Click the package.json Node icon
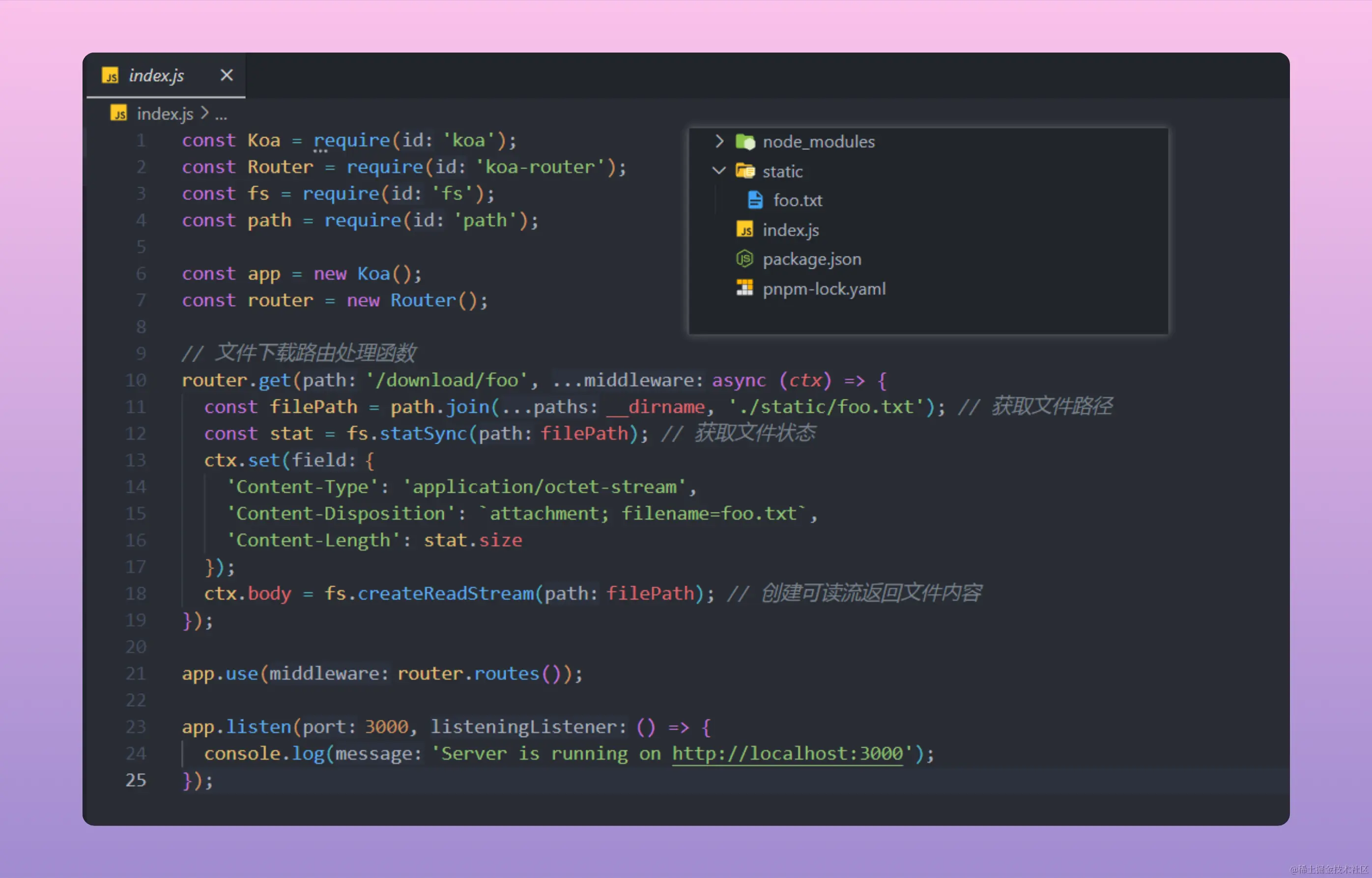Viewport: 1372px width, 878px height. pyautogui.click(x=745, y=259)
